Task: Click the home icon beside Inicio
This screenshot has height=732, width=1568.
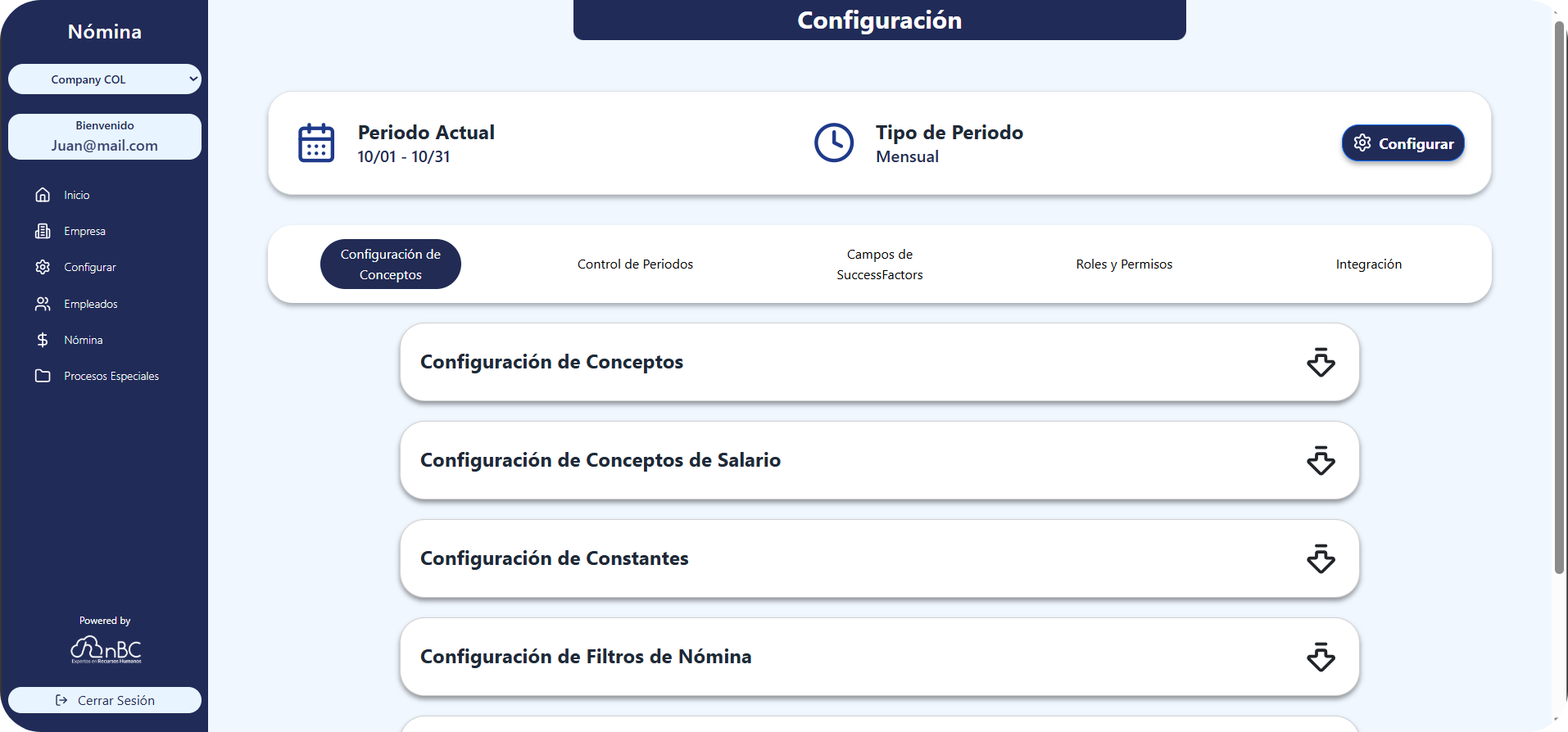Action: click(x=43, y=195)
